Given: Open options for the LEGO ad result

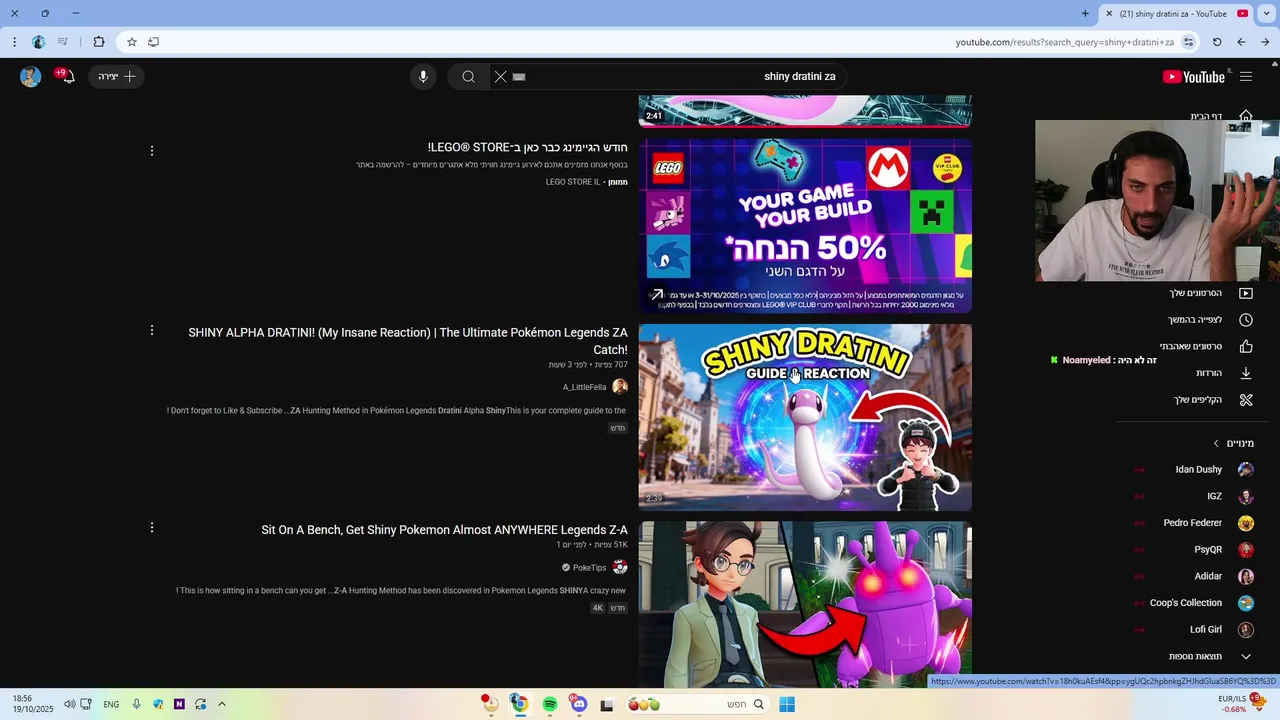Looking at the screenshot, I should pyautogui.click(x=152, y=151).
